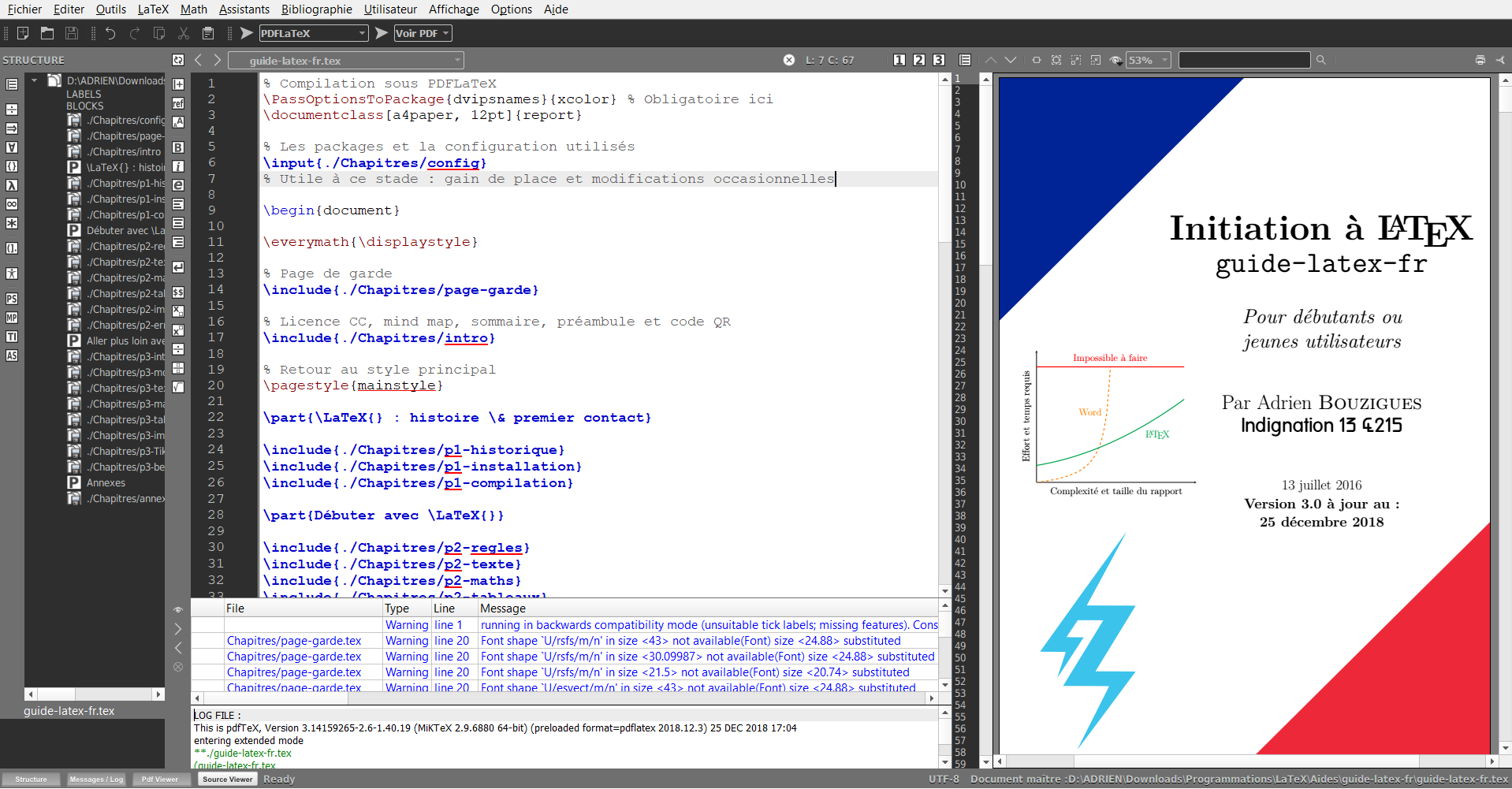Toggle bookmark 2 in the editor
1512x789 pixels.
pyautogui.click(x=919, y=60)
